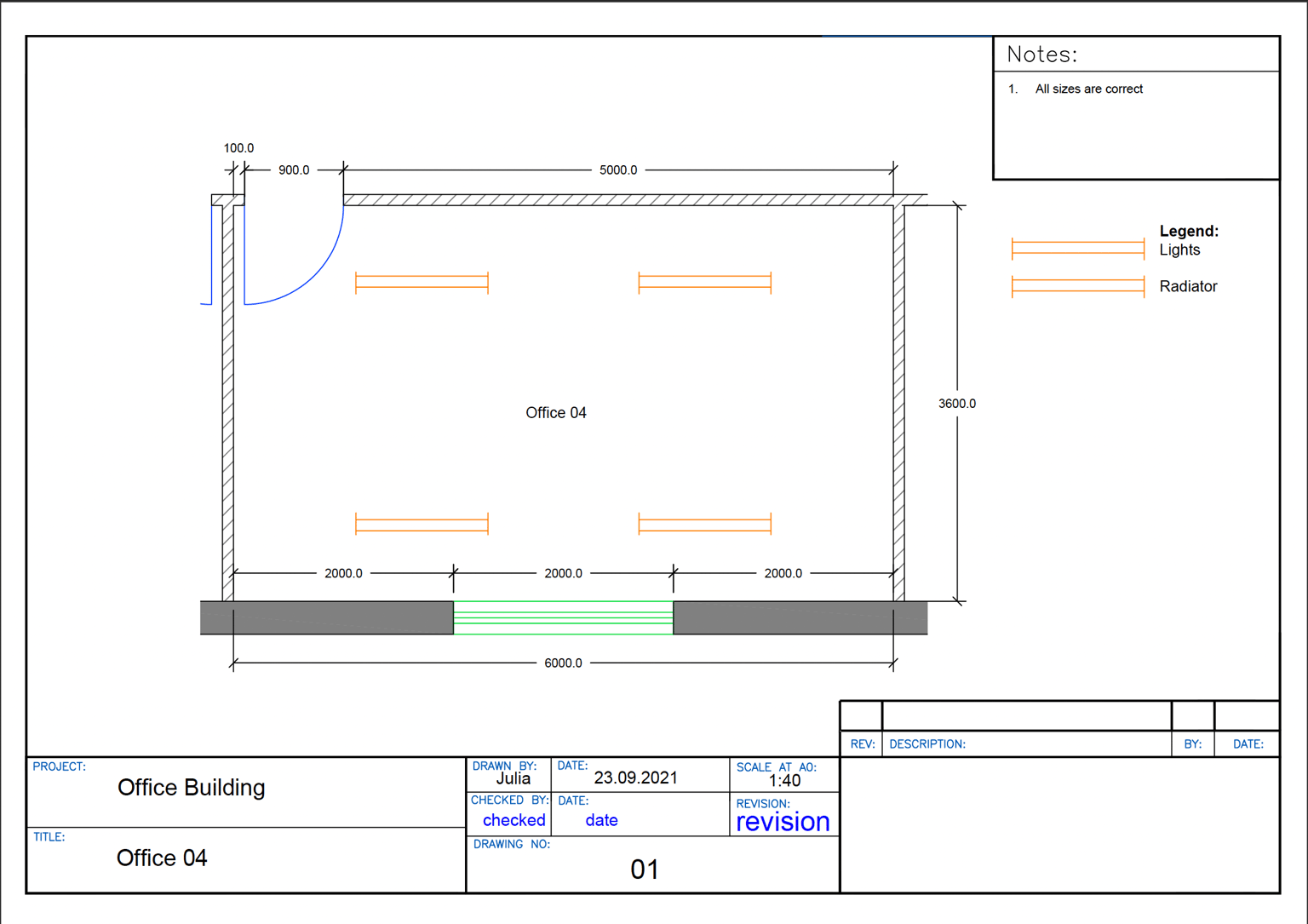Image resolution: width=1308 pixels, height=924 pixels.
Task: Select the 'DRAWING NO:' label
Action: coord(512,844)
